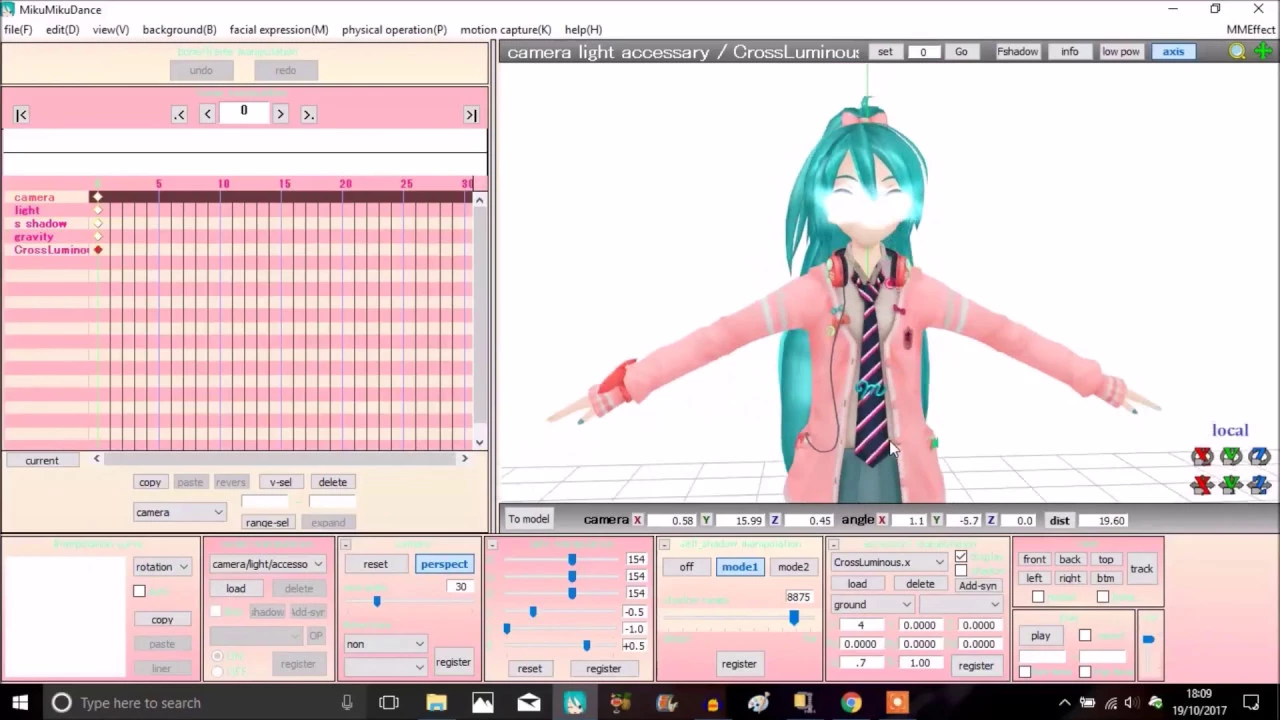Click the track view button
Screen dimensions: 1280x720
[1141, 569]
